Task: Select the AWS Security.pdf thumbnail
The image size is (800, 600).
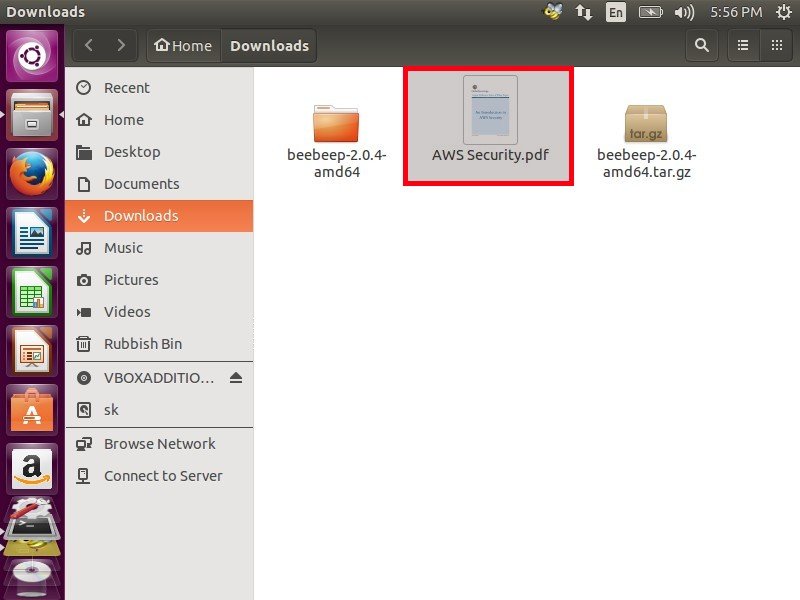Action: (x=490, y=110)
